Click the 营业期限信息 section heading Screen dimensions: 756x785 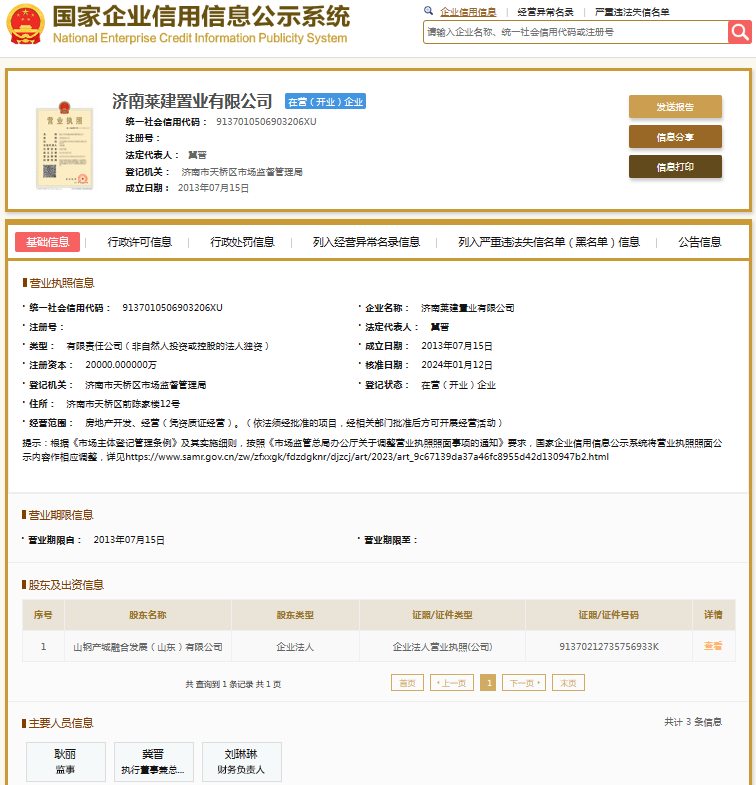tap(61, 515)
